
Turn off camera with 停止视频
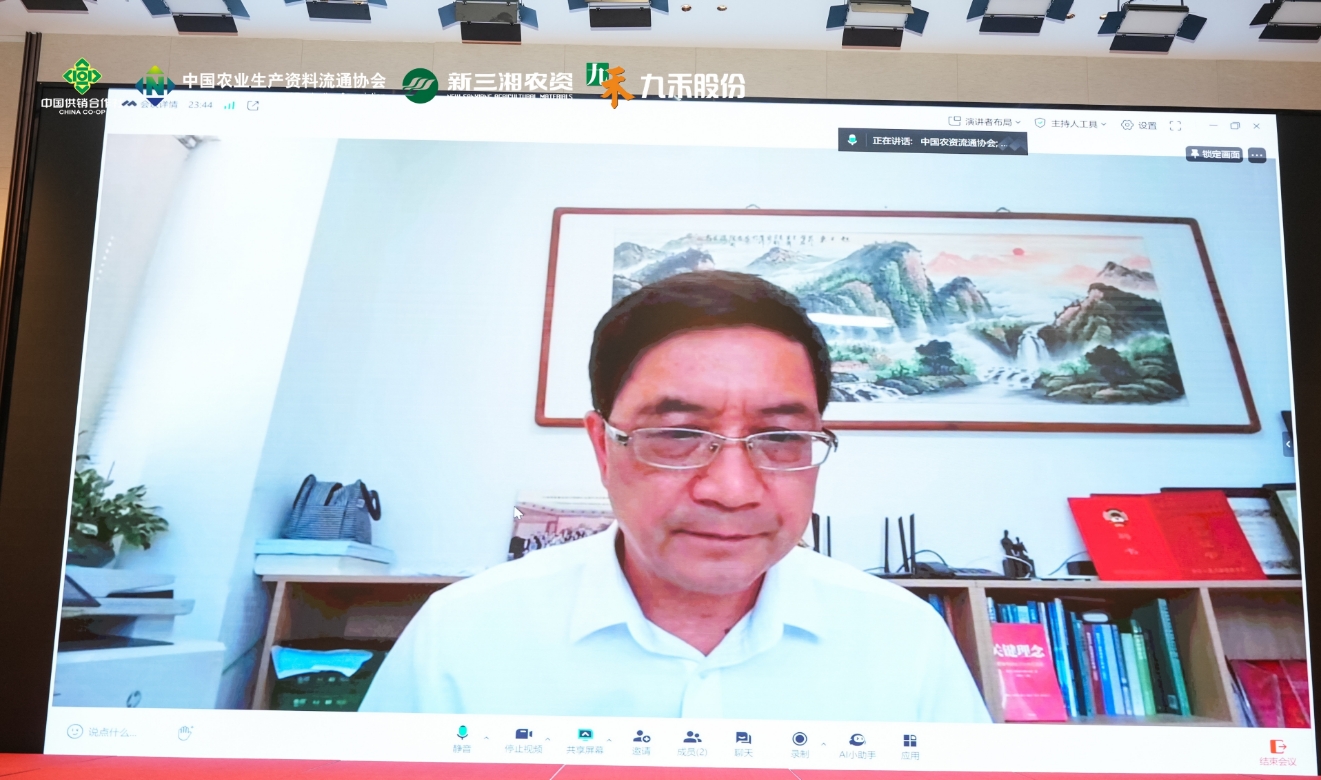tap(524, 741)
